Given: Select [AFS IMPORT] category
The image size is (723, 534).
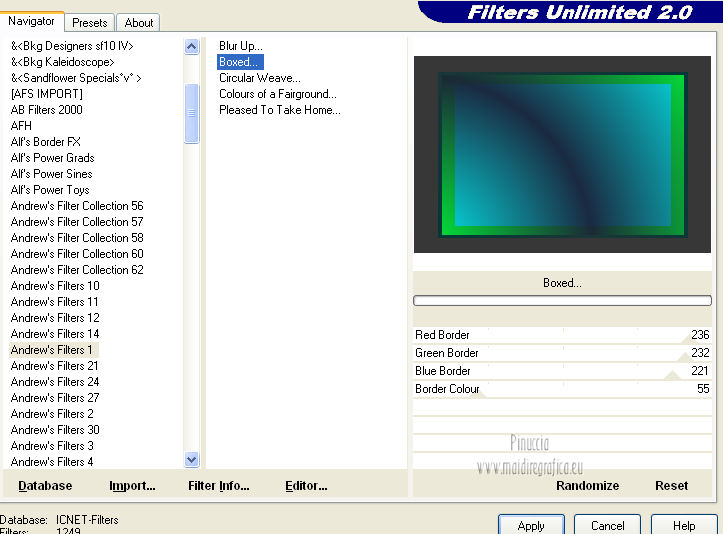Looking at the screenshot, I should click(x=47, y=94).
